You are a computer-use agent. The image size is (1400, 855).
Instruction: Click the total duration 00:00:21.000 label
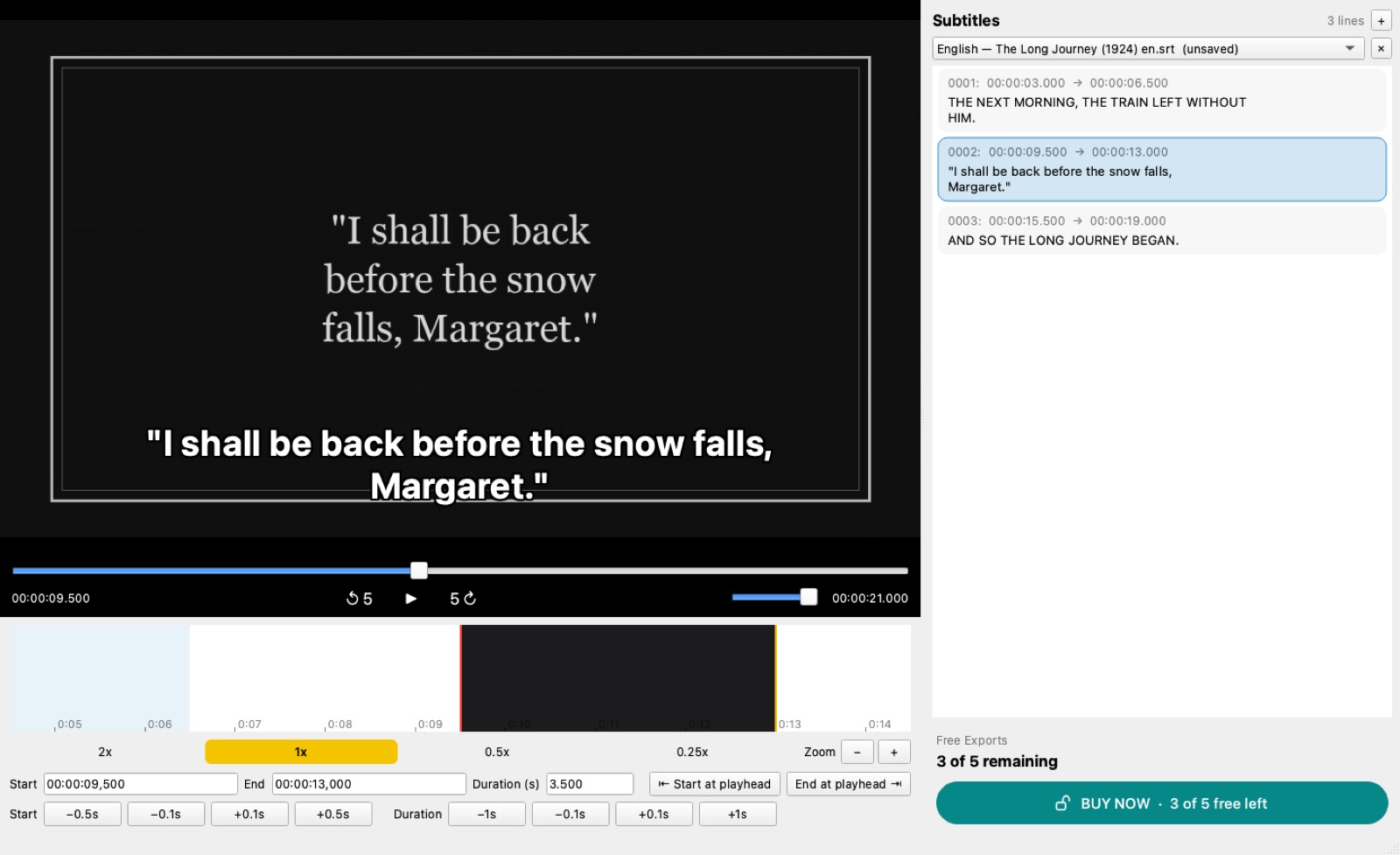tap(870, 599)
